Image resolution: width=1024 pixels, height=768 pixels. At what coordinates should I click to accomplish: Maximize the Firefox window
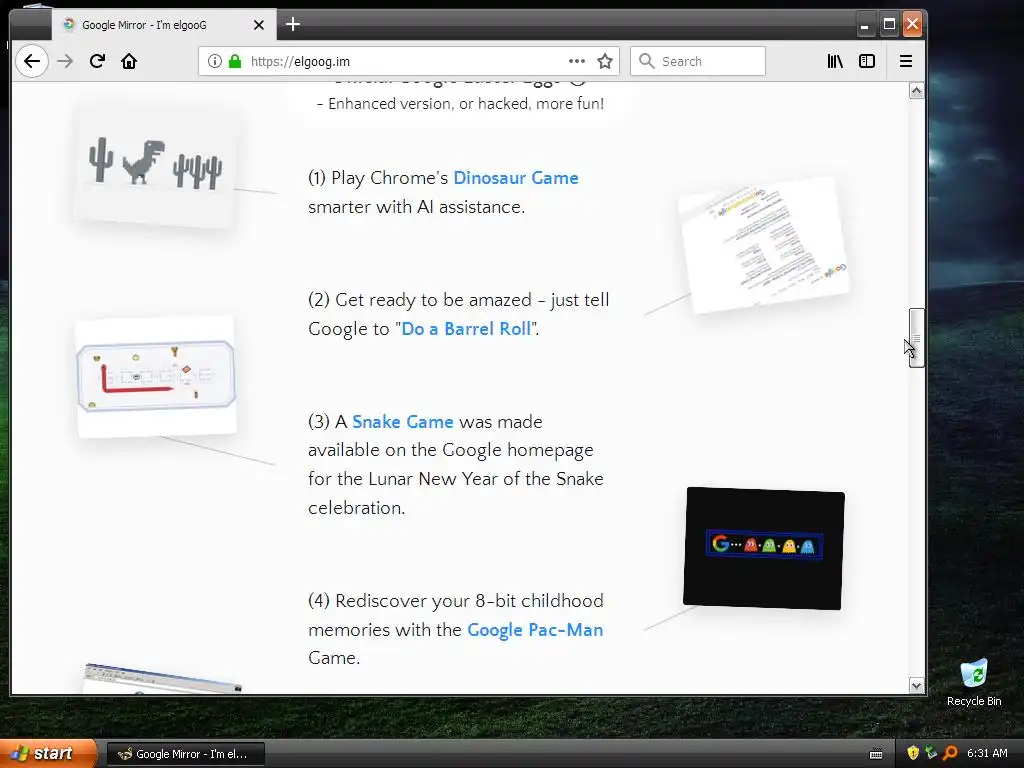(x=889, y=25)
